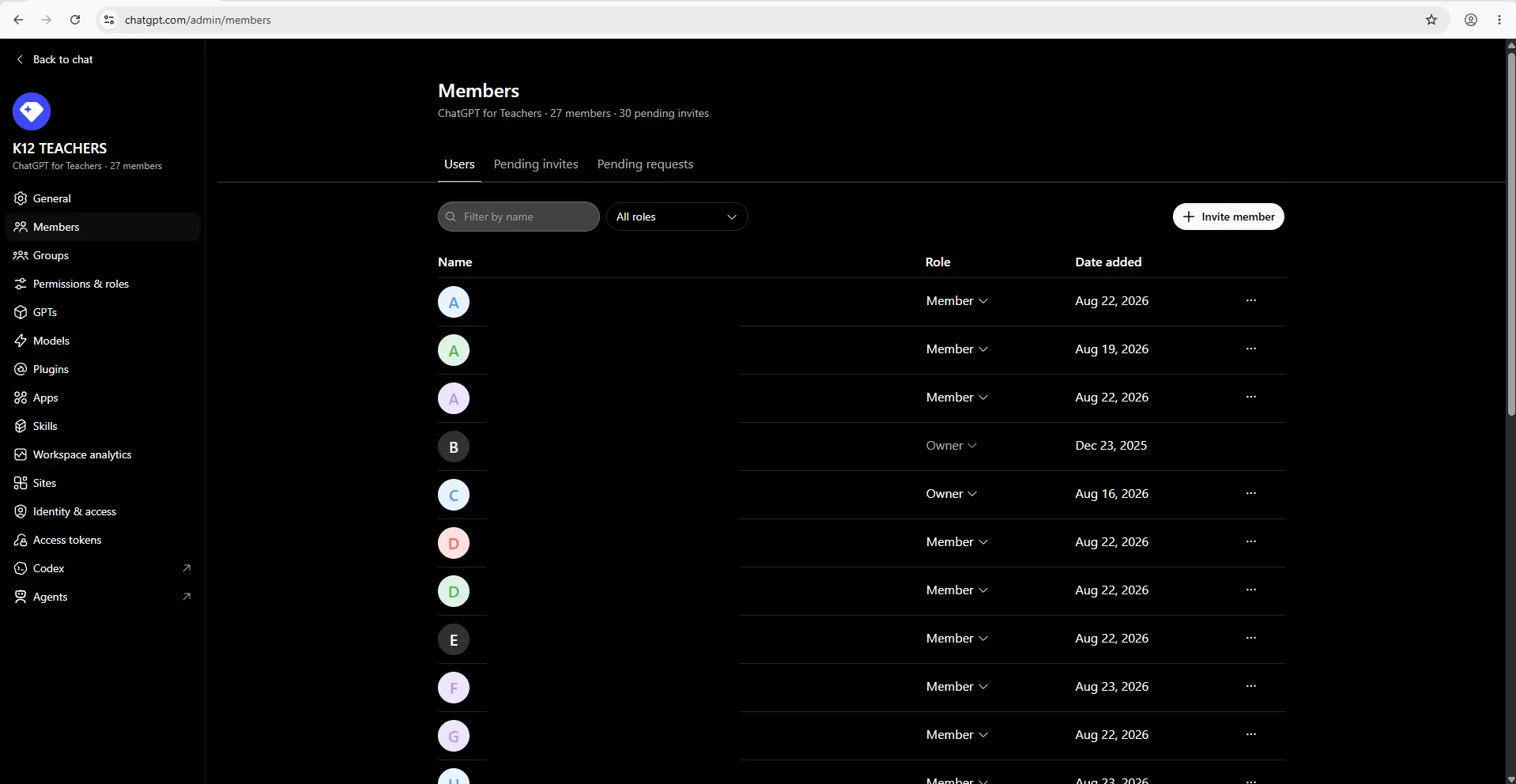Open the Models lightning icon
The image size is (1516, 784).
pos(21,341)
